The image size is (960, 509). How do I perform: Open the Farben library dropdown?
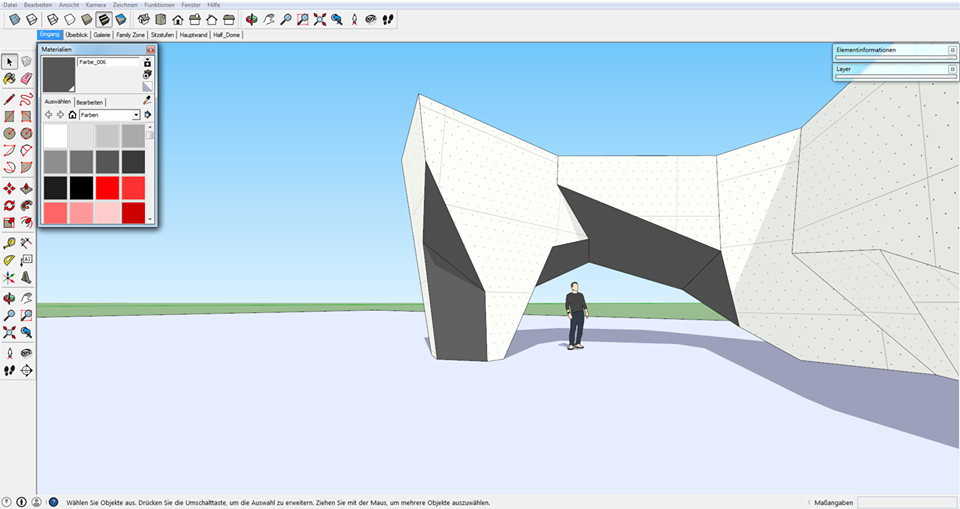[136, 115]
